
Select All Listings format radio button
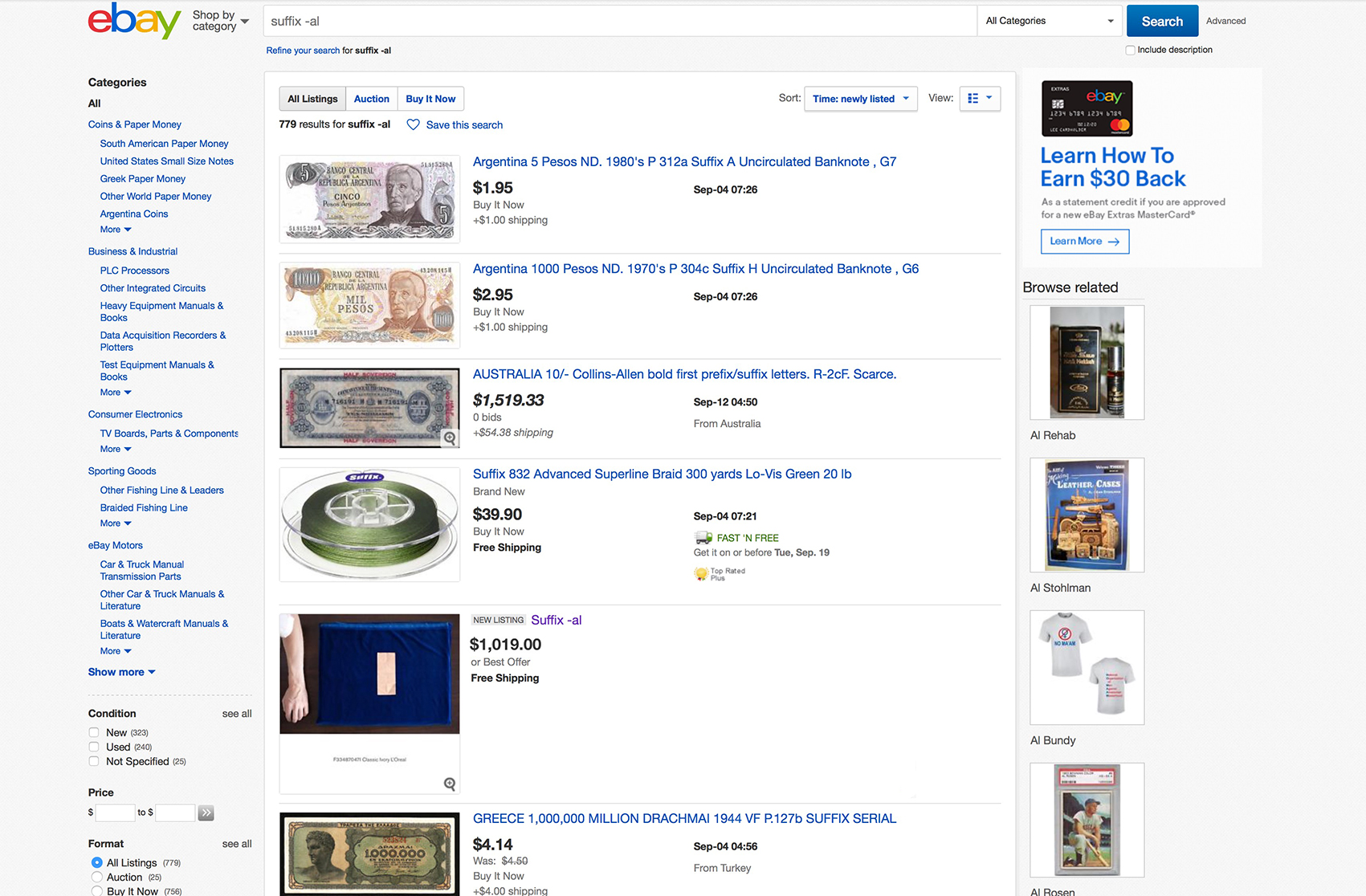96,862
